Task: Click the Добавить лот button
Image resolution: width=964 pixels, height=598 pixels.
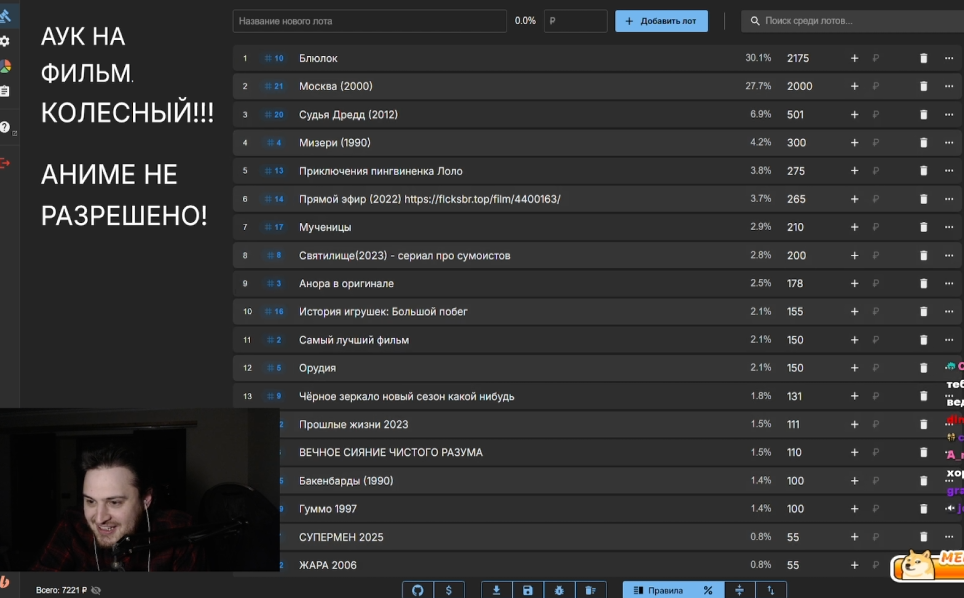Action: coord(661,21)
